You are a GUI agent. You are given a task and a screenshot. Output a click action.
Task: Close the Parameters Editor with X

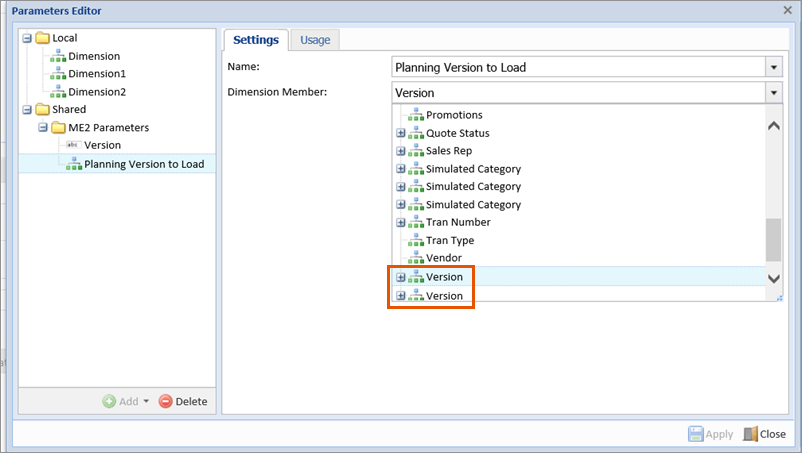[788, 10]
